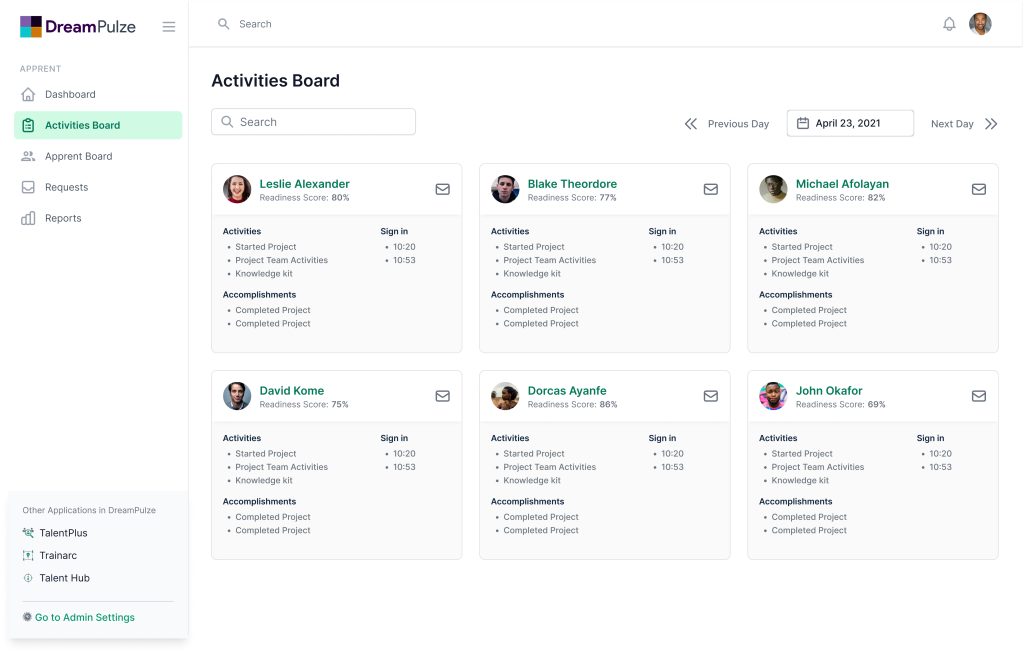
Task: Open the user profile avatar menu
Action: click(980, 24)
